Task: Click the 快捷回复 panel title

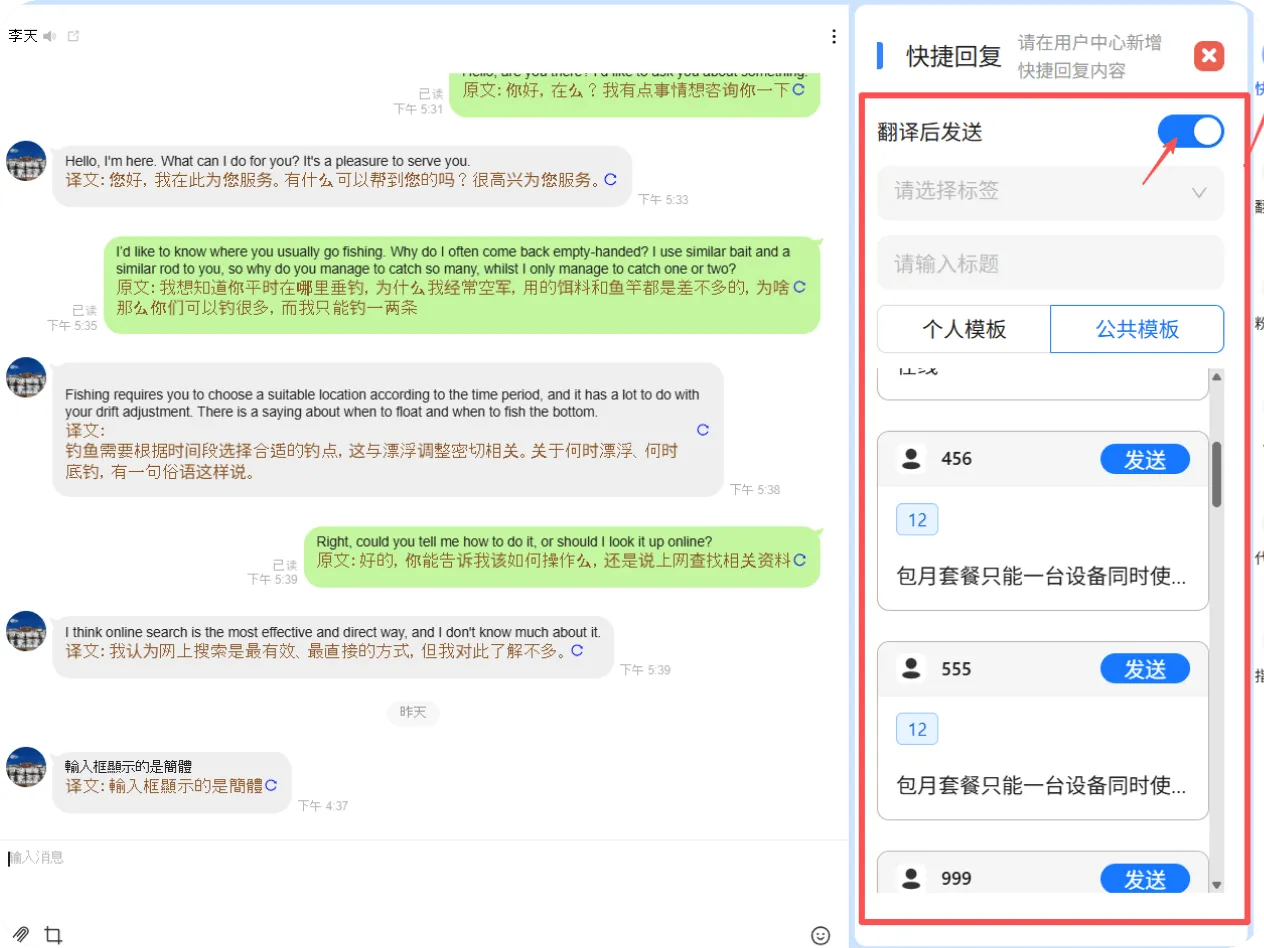Action: coord(954,56)
